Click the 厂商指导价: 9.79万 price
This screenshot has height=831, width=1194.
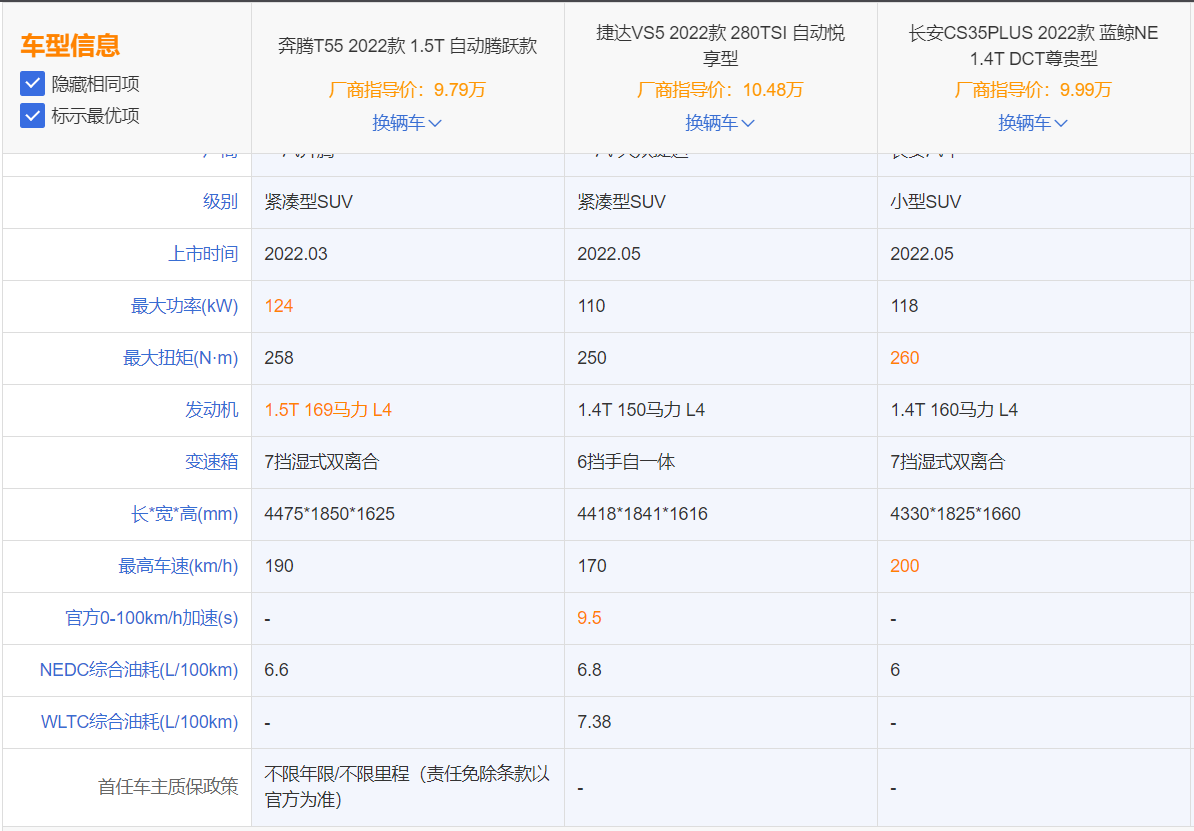[x=407, y=90]
